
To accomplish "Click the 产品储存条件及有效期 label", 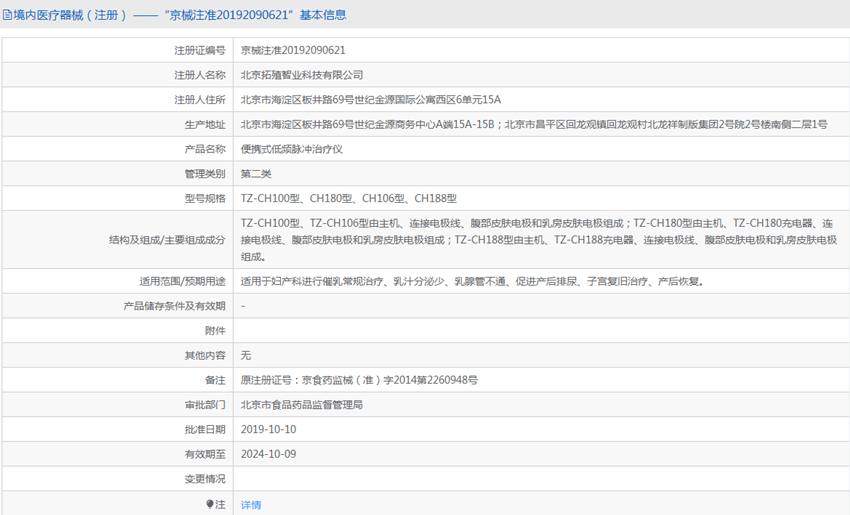I will 174,306.
